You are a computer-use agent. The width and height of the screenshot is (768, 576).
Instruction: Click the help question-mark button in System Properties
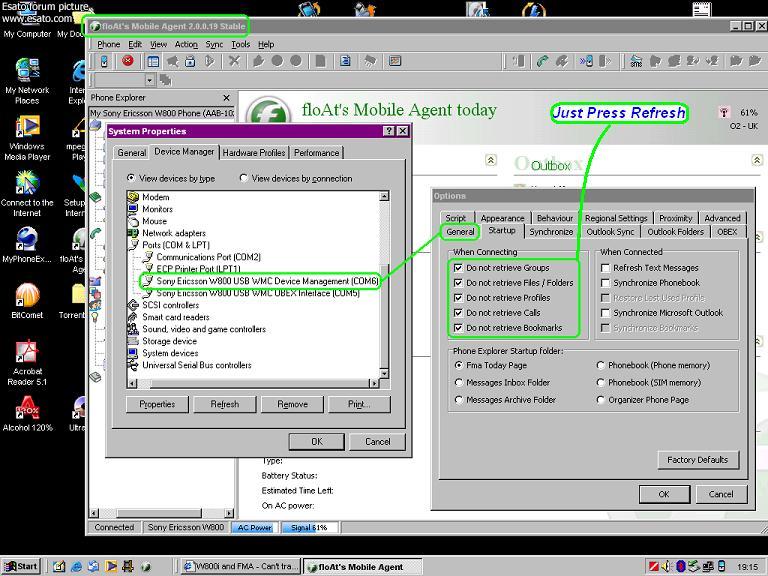coord(389,131)
